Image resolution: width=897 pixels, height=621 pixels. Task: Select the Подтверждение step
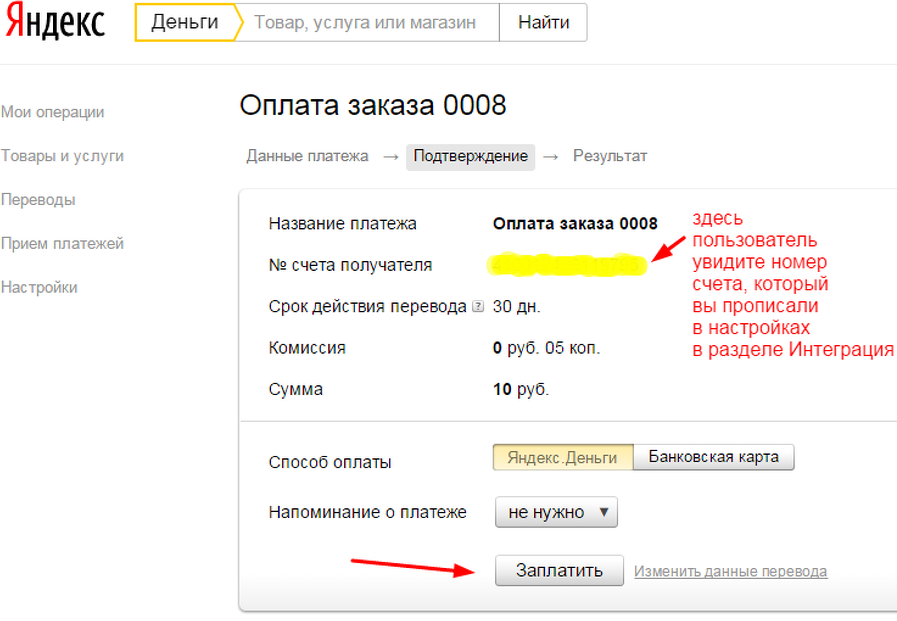coord(470,157)
